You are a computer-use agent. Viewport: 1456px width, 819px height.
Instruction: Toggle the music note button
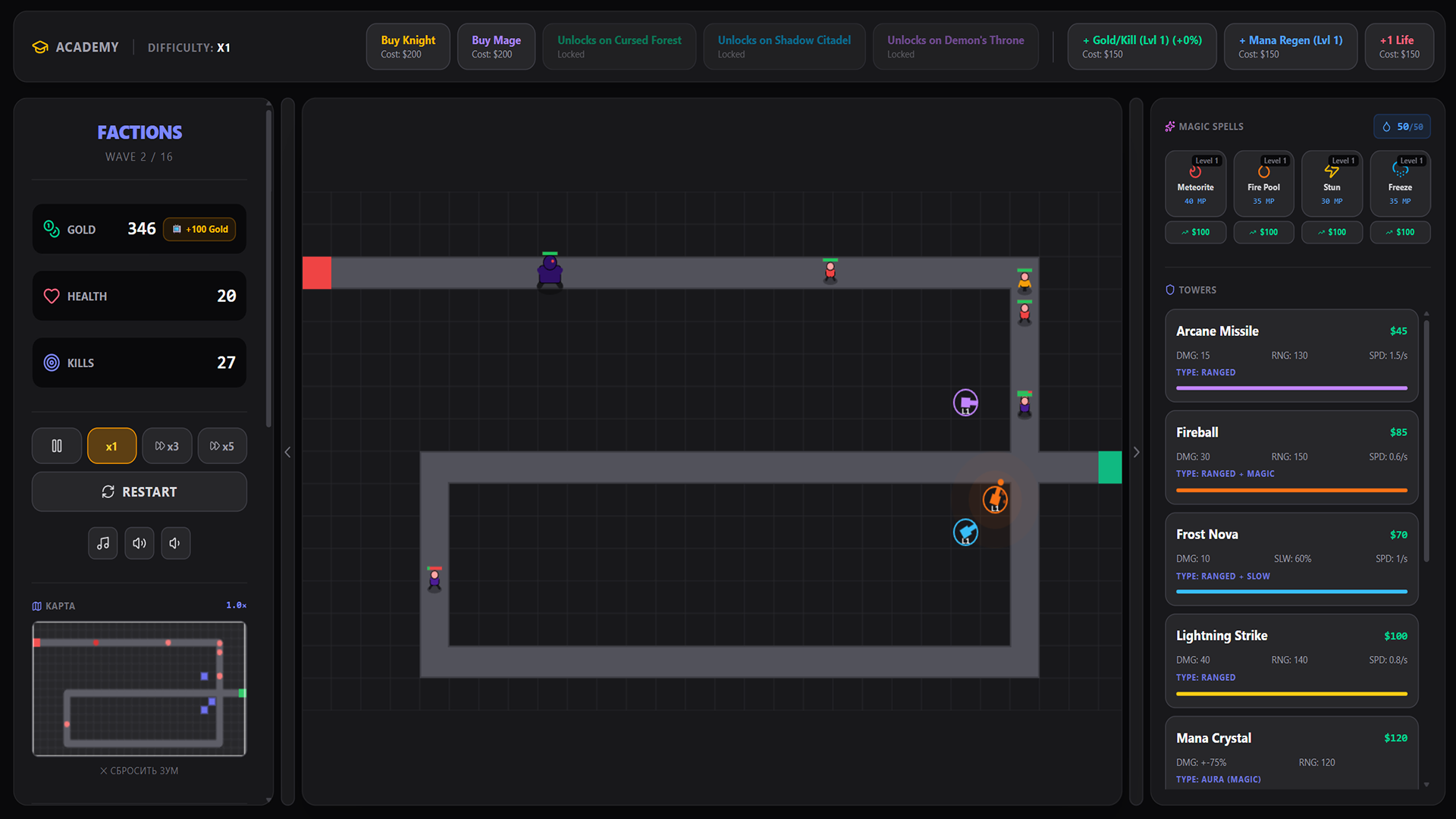click(x=103, y=543)
